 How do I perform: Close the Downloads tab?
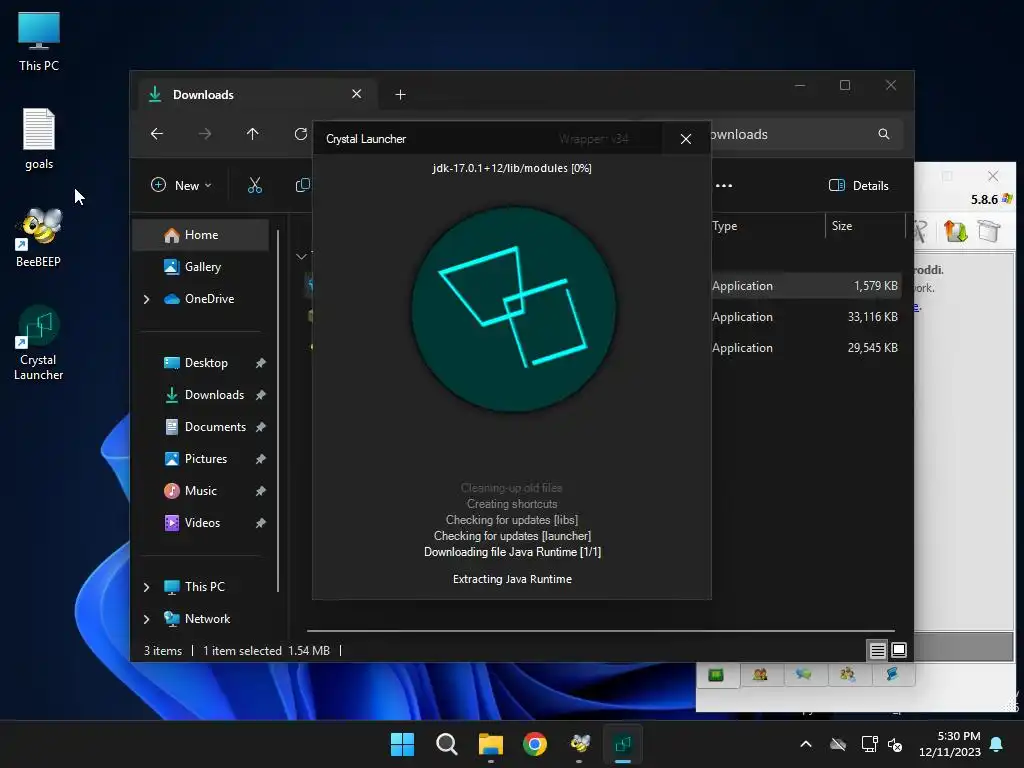pos(357,94)
